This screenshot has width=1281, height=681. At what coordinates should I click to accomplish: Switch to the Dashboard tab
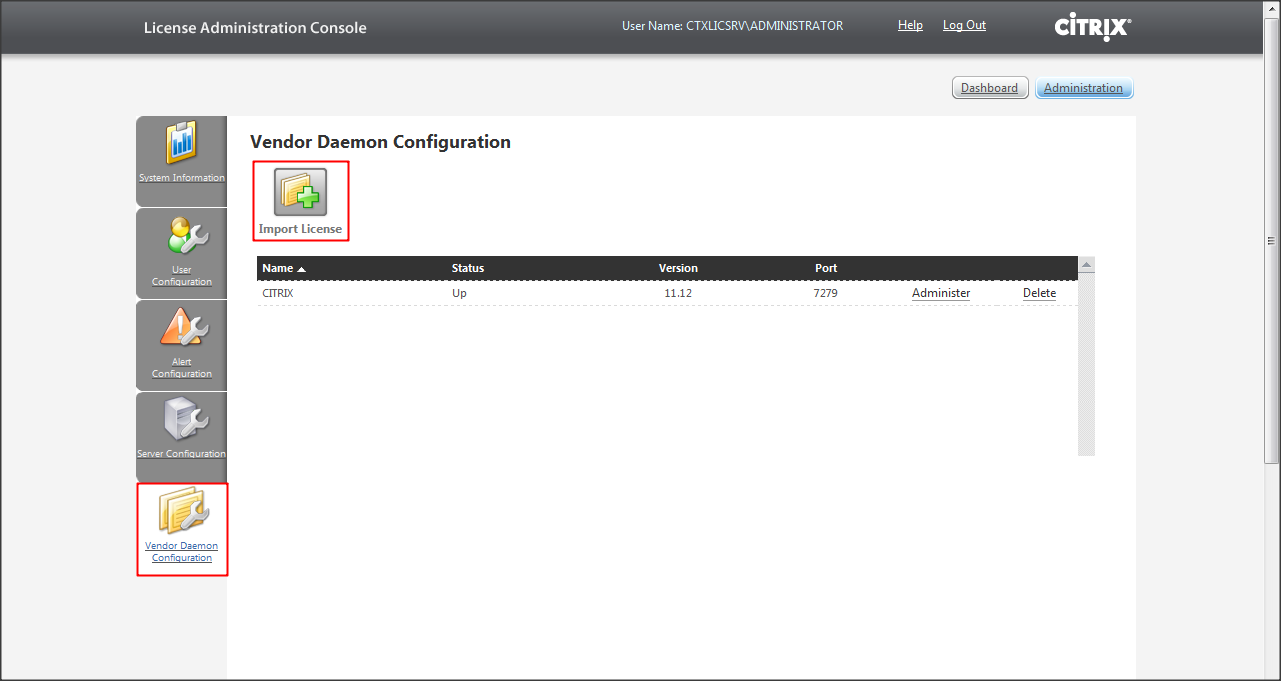coord(989,88)
